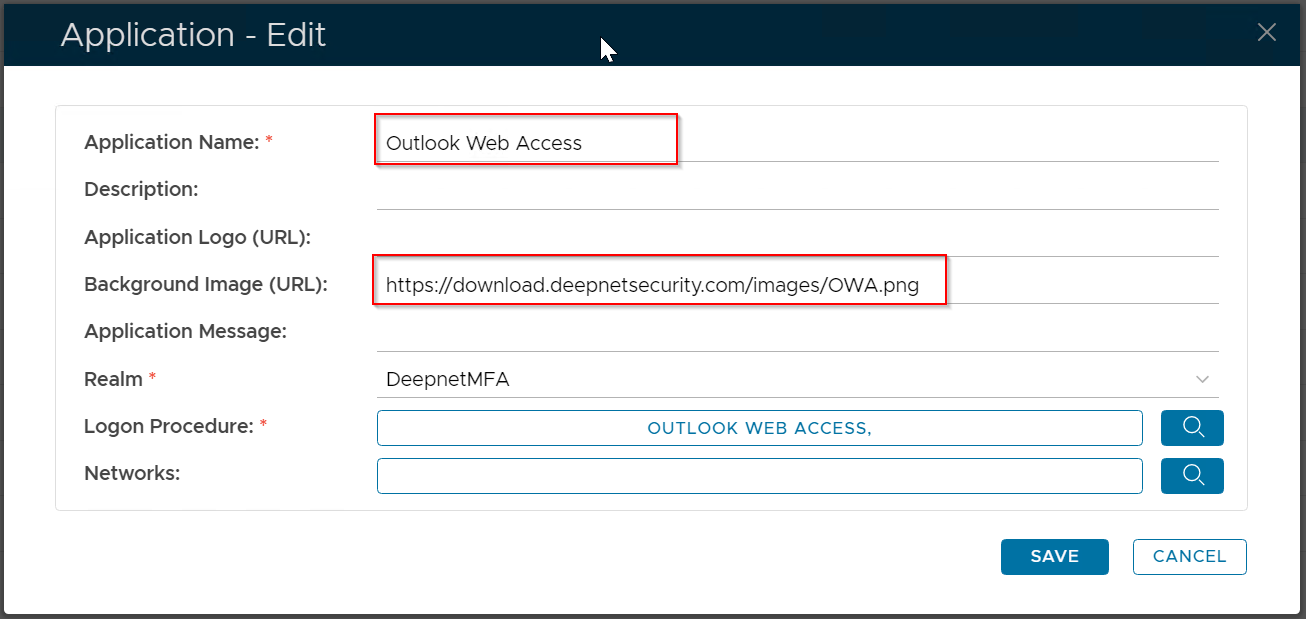Click the 'Application - Edit' dialog title
This screenshot has width=1306, height=619.
click(193, 35)
